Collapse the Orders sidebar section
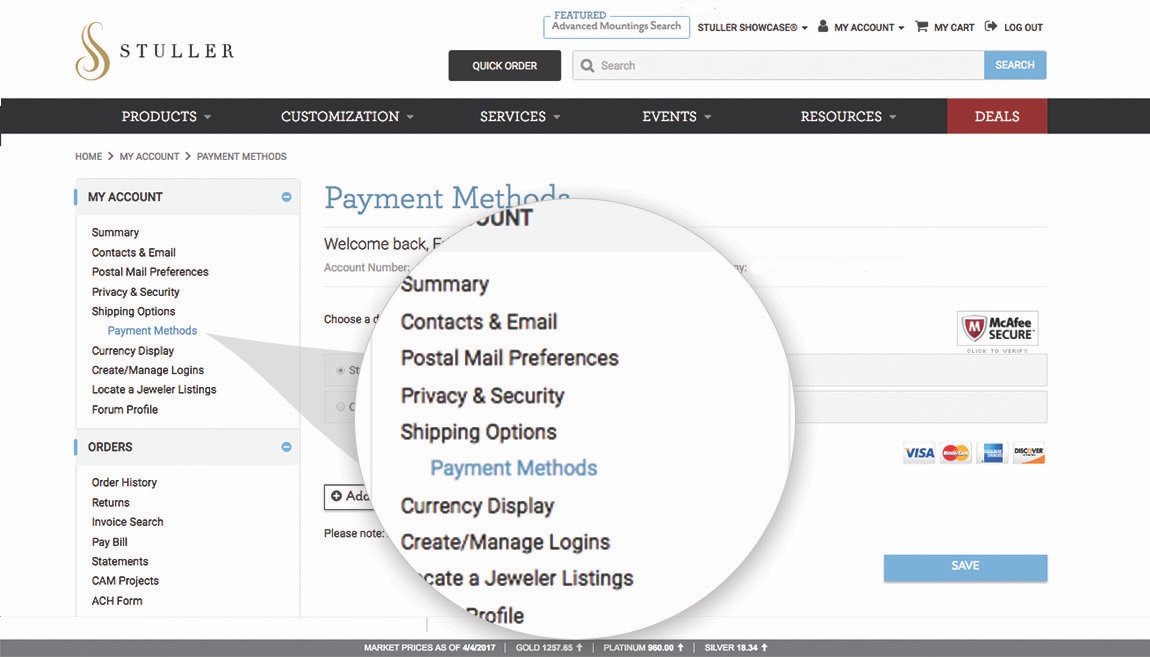 (x=286, y=447)
